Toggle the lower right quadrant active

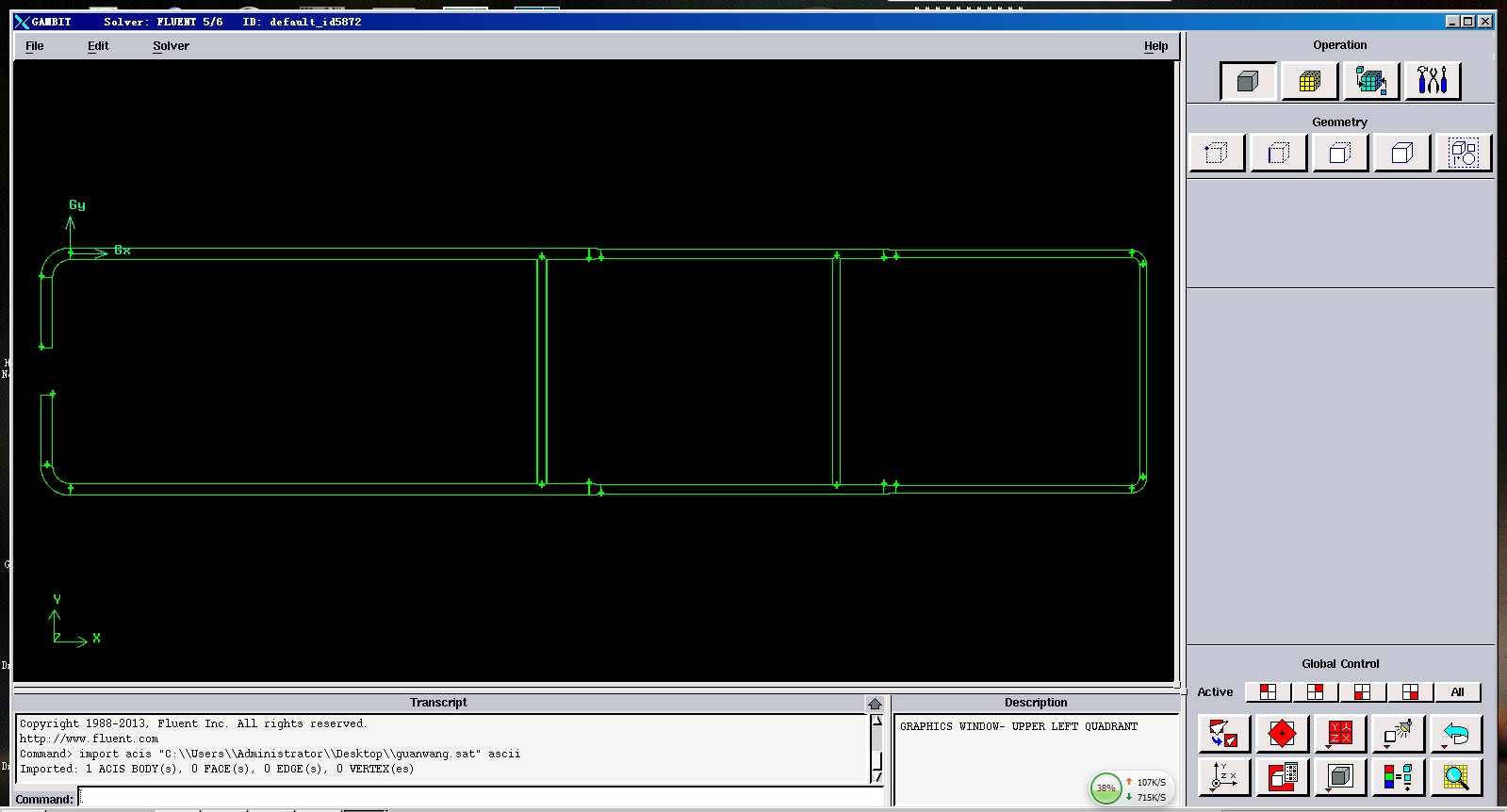pos(1410,692)
